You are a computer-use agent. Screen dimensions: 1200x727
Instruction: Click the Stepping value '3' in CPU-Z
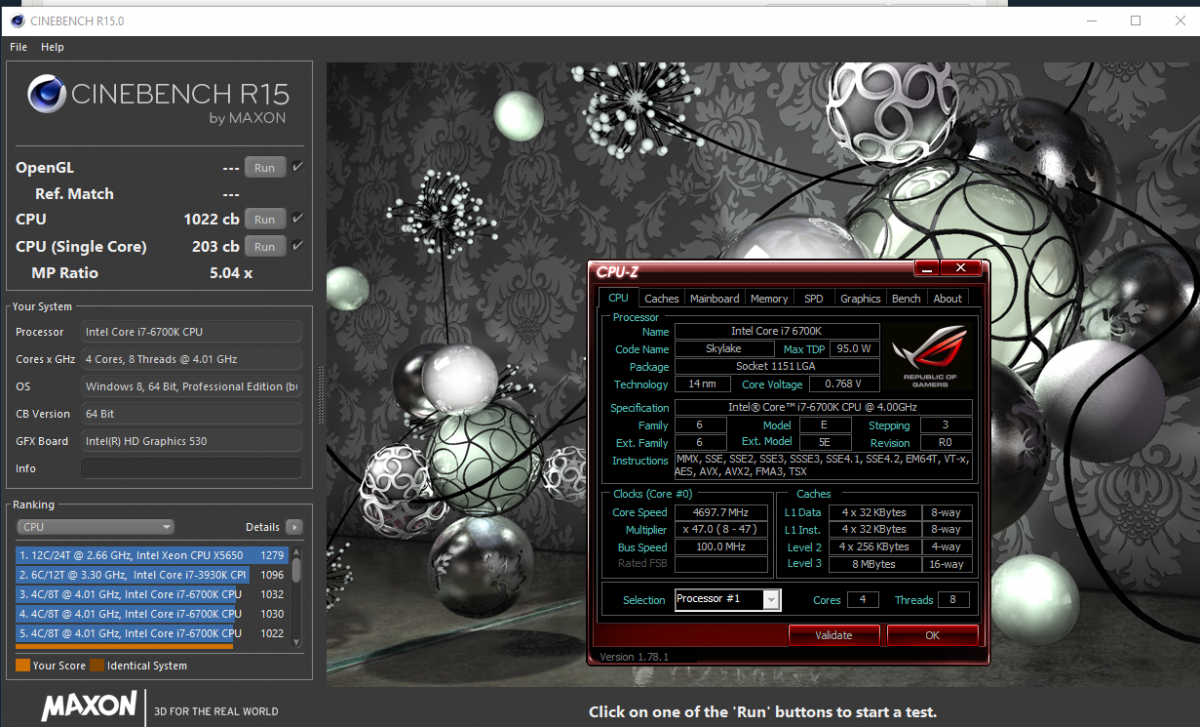tap(944, 425)
